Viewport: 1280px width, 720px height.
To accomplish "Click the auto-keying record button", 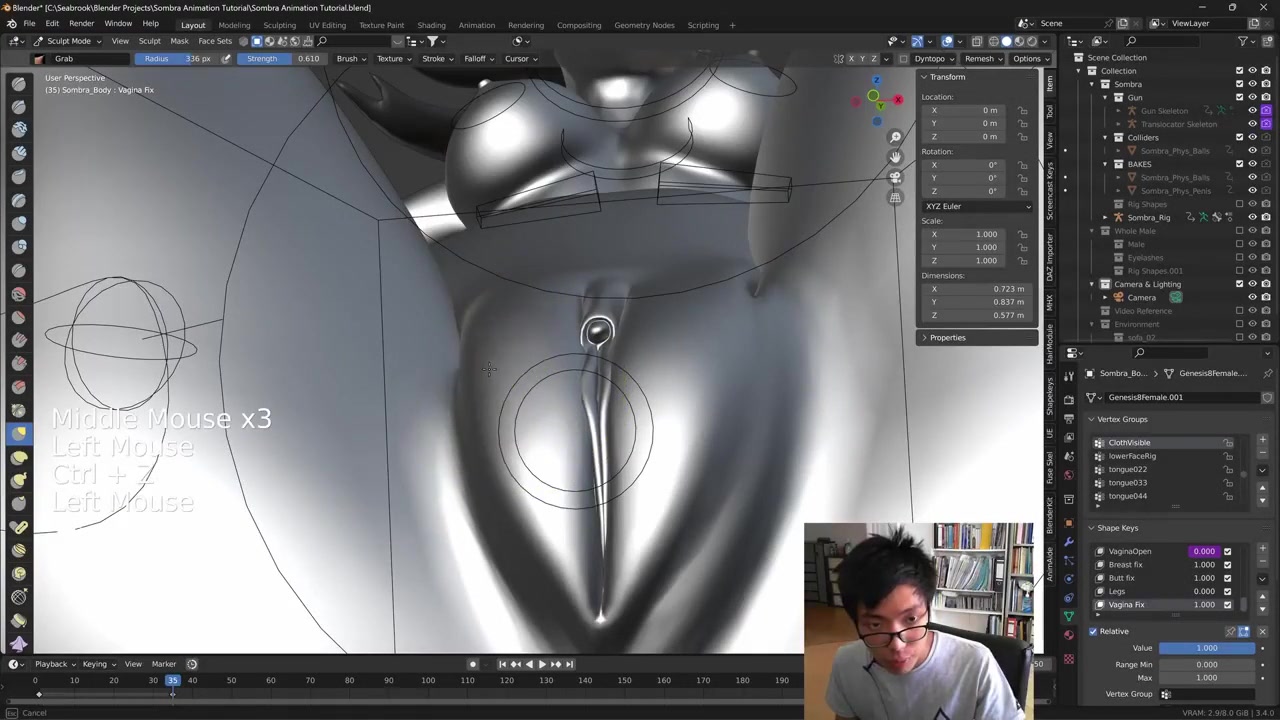I will pos(473,664).
